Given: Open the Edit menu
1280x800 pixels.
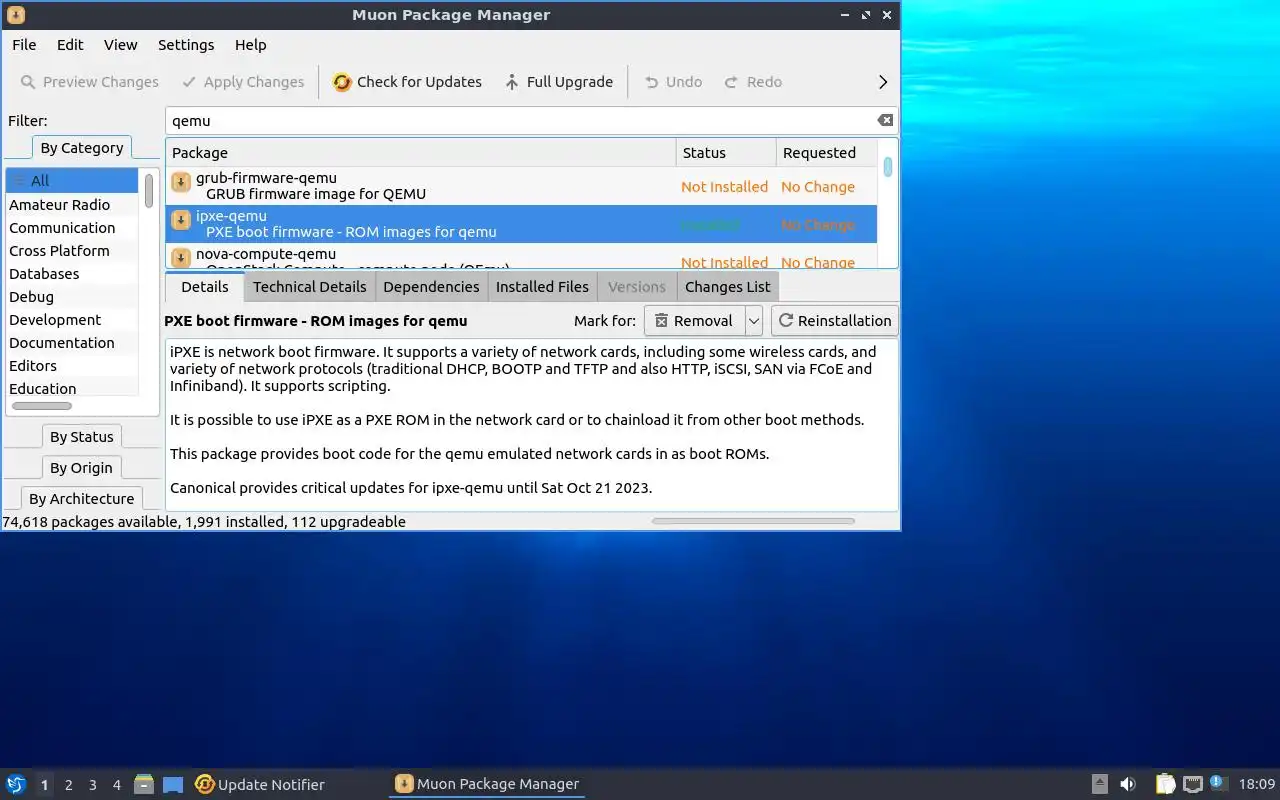Looking at the screenshot, I should pos(70,45).
